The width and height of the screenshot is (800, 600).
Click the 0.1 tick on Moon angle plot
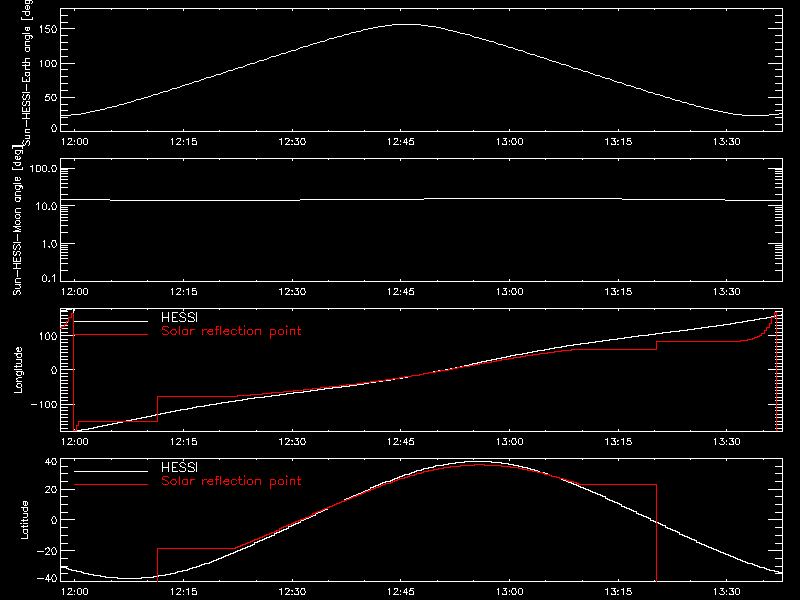48,278
